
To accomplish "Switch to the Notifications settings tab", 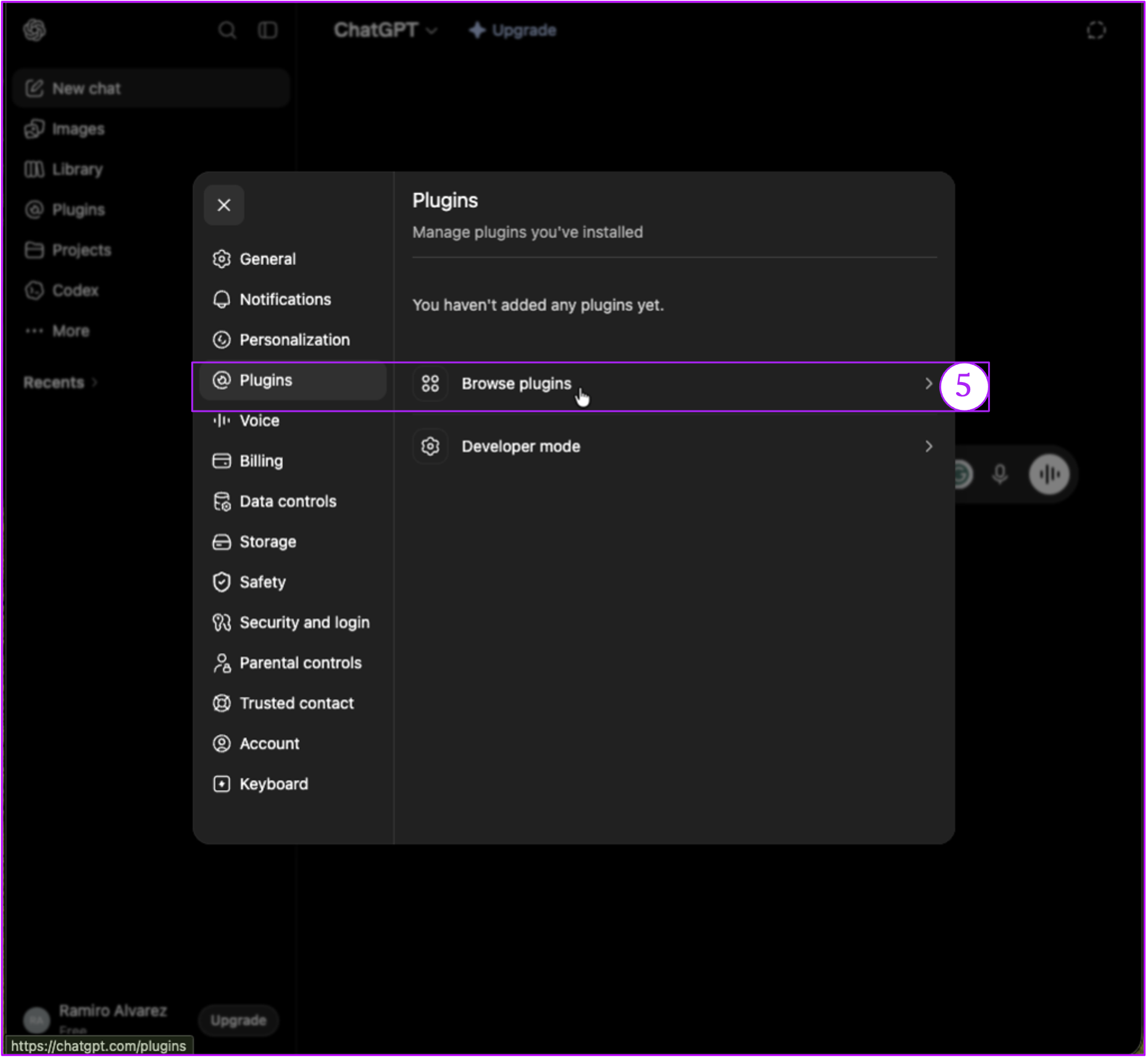I will [x=294, y=299].
